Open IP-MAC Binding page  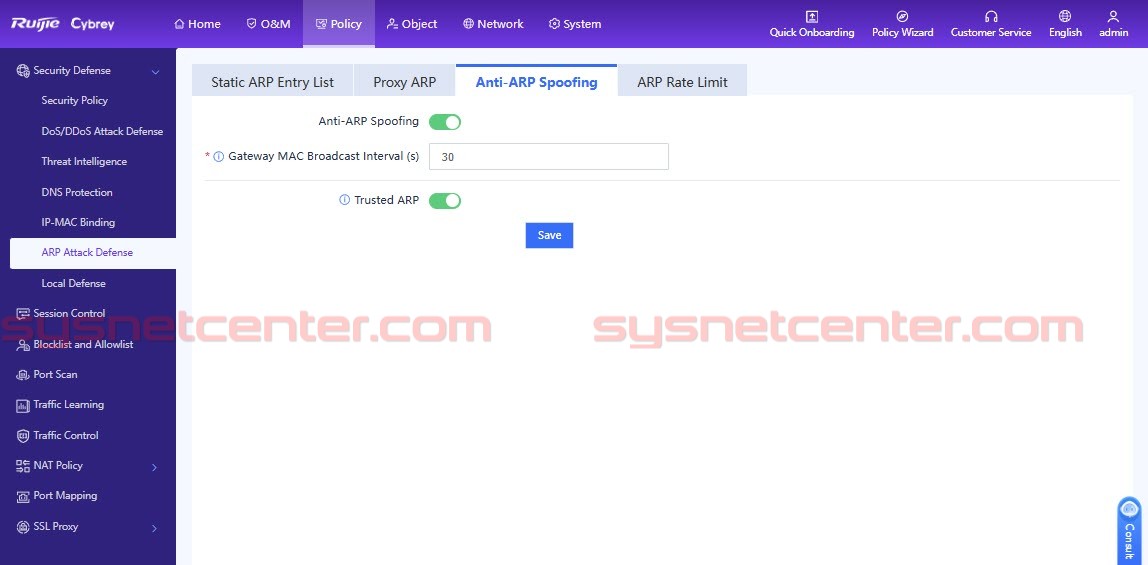coord(78,222)
